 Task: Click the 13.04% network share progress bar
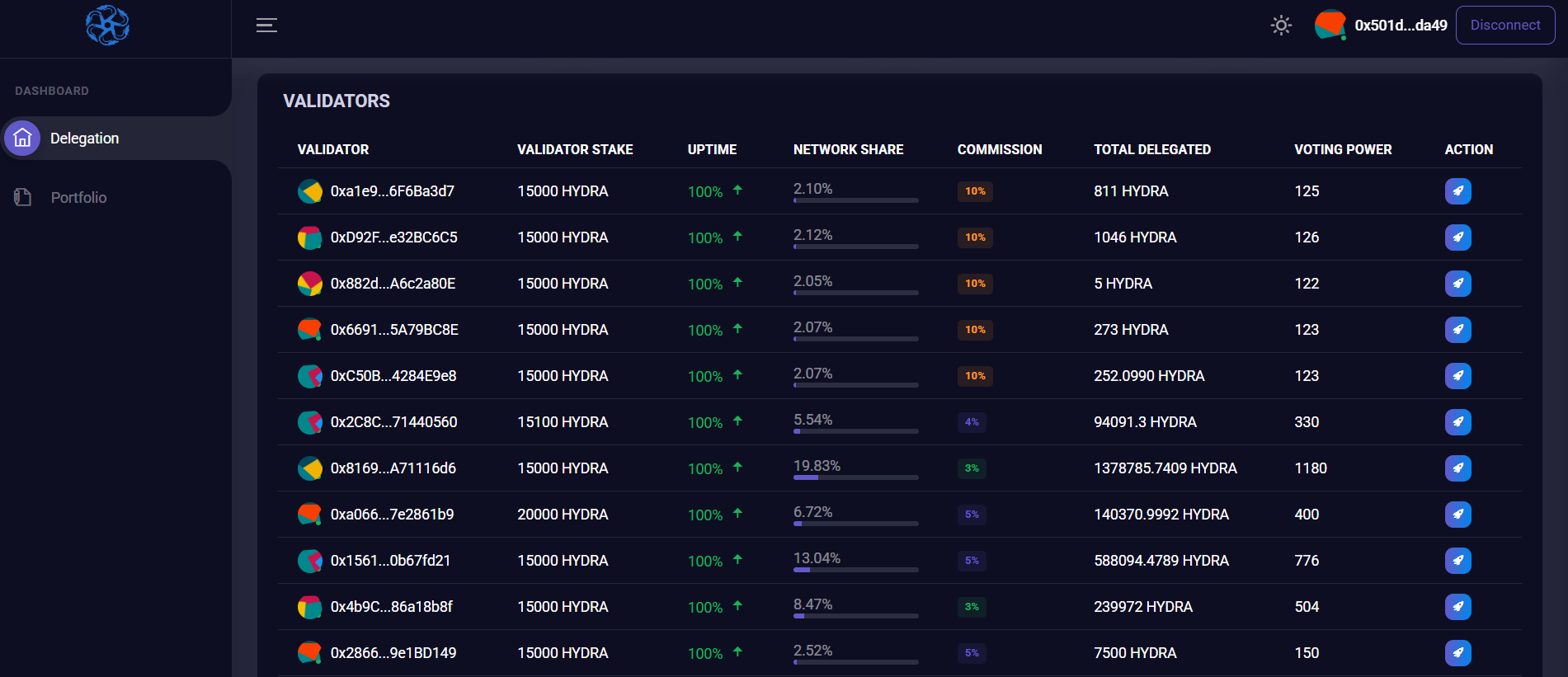[x=856, y=570]
